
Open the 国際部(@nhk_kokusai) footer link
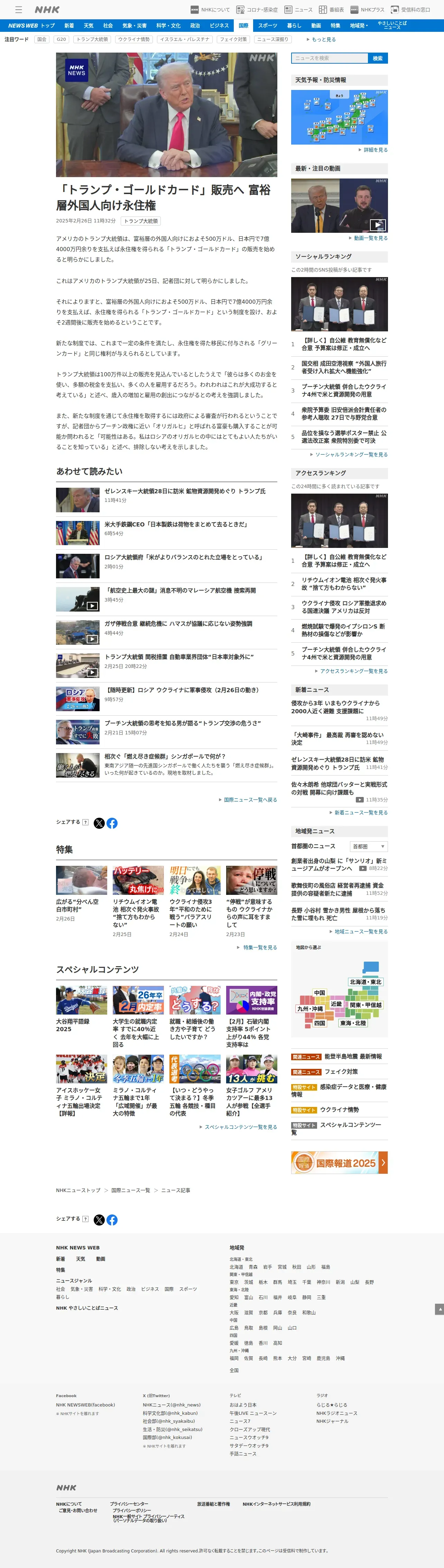coord(167,1438)
